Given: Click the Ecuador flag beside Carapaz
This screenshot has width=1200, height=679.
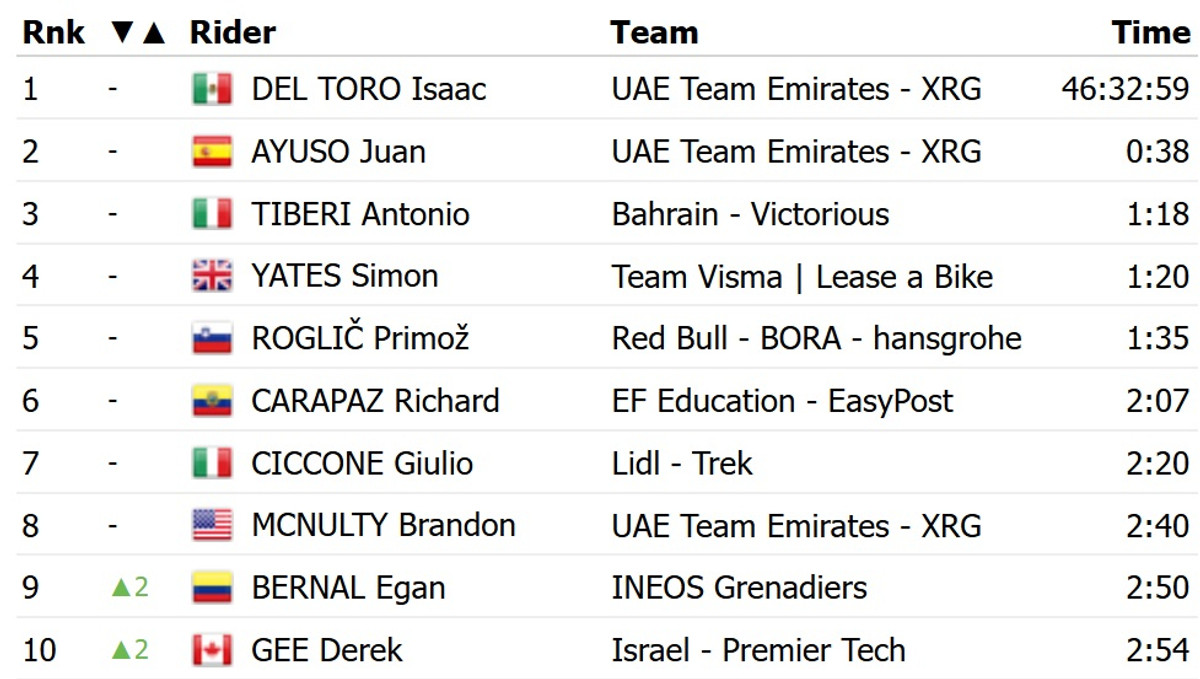Looking at the screenshot, I should (212, 401).
